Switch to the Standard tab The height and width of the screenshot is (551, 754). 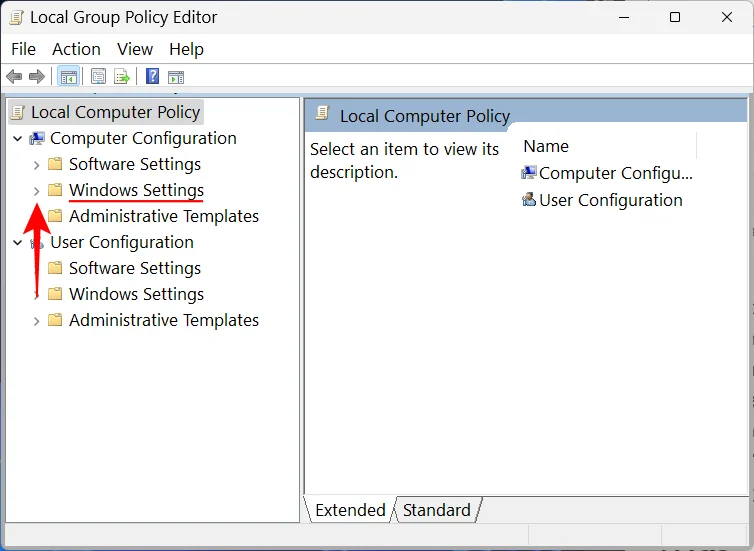436,510
